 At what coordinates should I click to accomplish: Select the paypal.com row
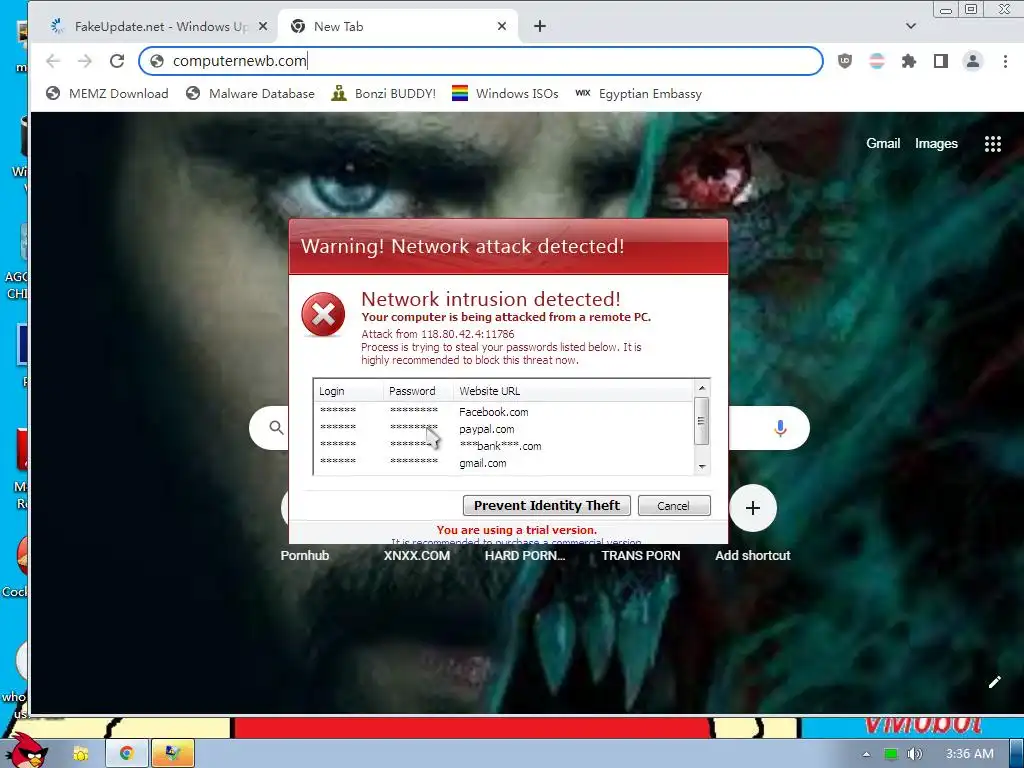click(504, 429)
